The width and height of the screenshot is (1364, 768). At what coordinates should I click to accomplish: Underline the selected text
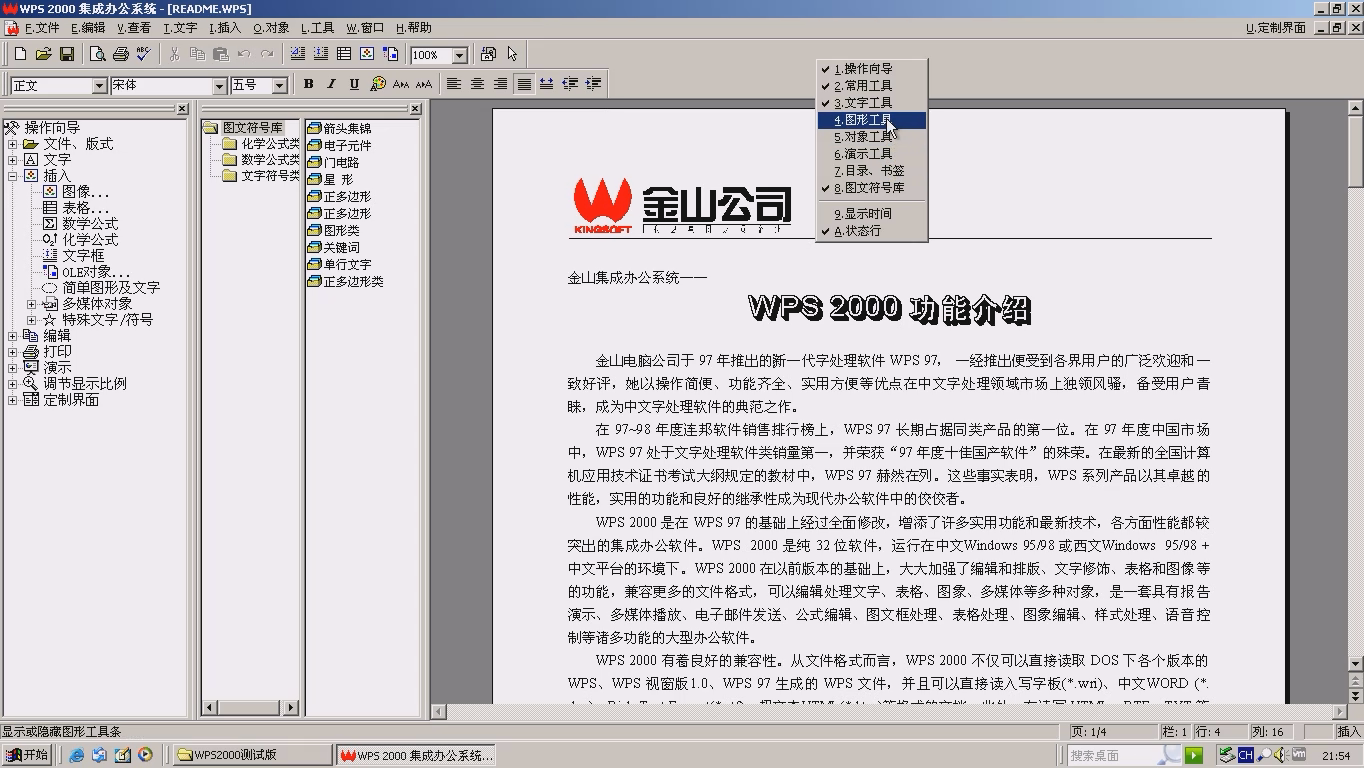(x=354, y=84)
